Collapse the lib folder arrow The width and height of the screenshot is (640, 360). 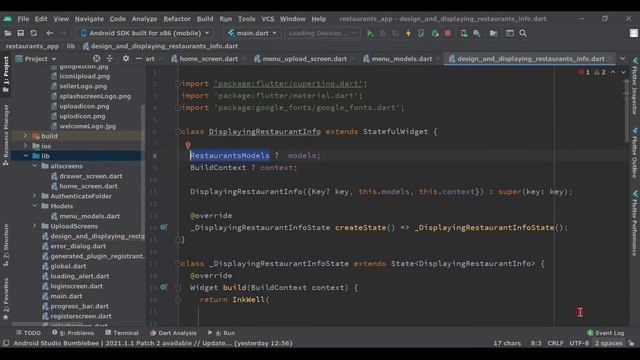(x=26, y=156)
